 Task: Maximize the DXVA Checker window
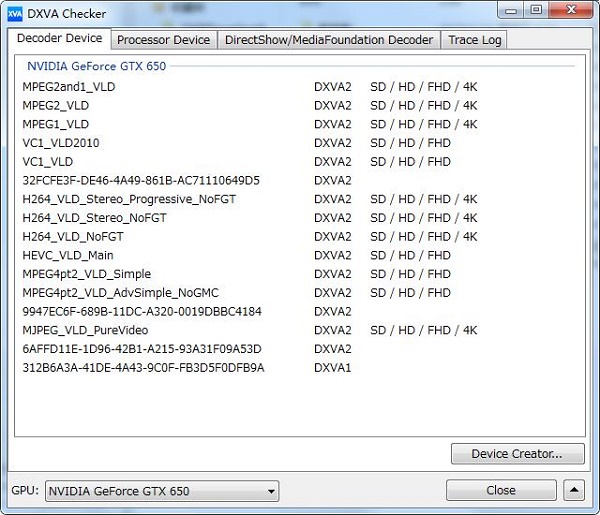(x=536, y=10)
